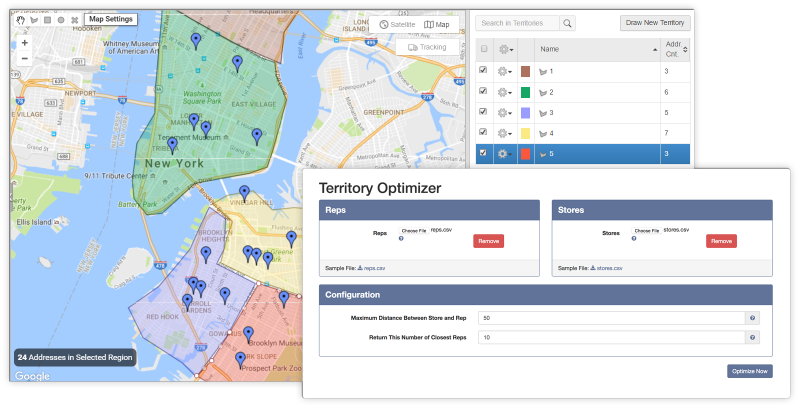The height and width of the screenshot is (409, 800).
Task: Click the sort icon on Addr. Cnt. column
Action: click(x=685, y=49)
